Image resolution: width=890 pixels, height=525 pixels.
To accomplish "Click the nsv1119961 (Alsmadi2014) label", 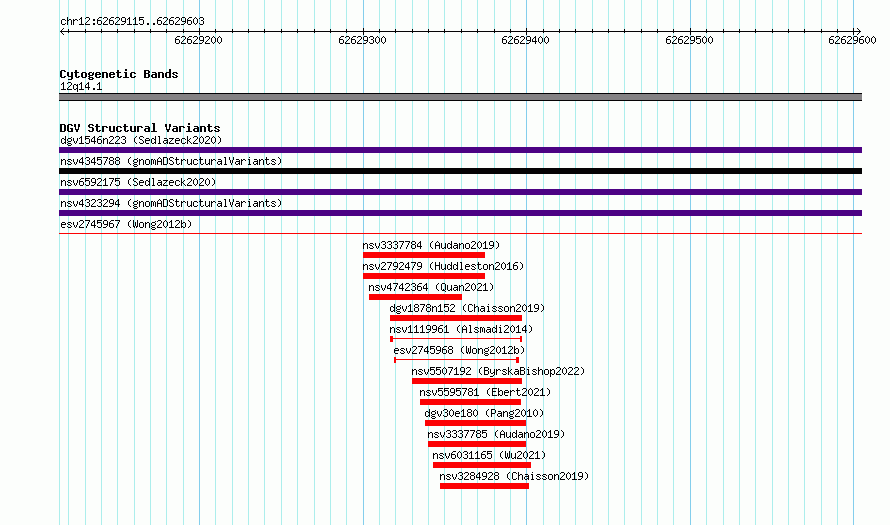I will tap(461, 329).
